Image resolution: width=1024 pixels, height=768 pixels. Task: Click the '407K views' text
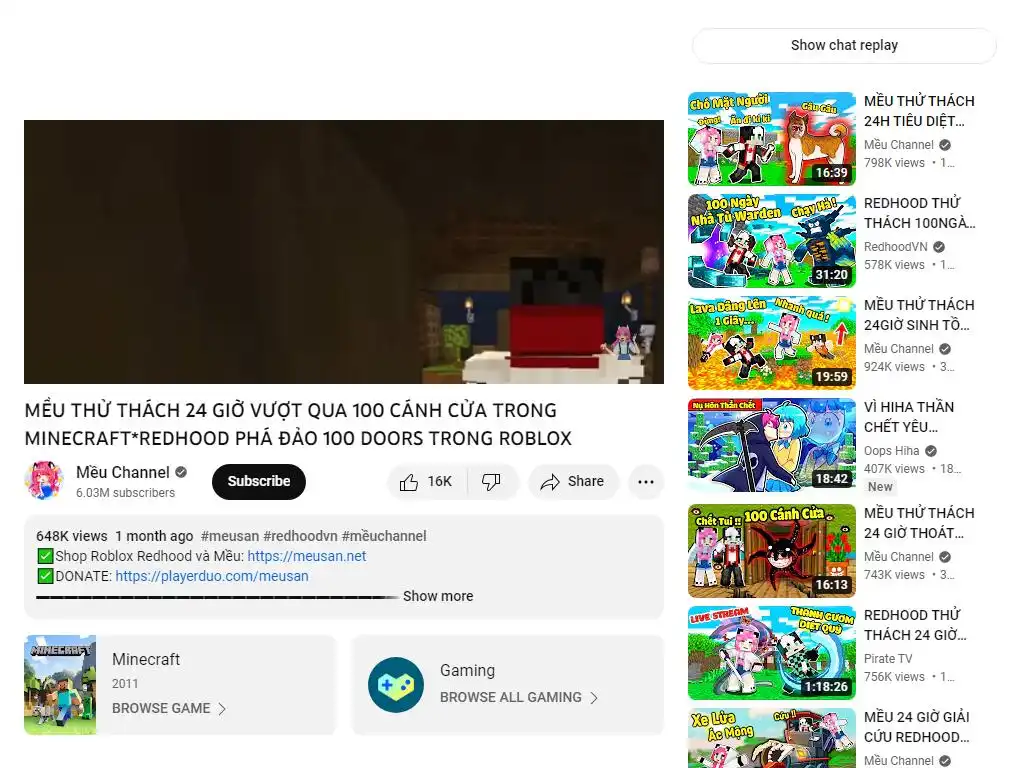[x=894, y=469]
